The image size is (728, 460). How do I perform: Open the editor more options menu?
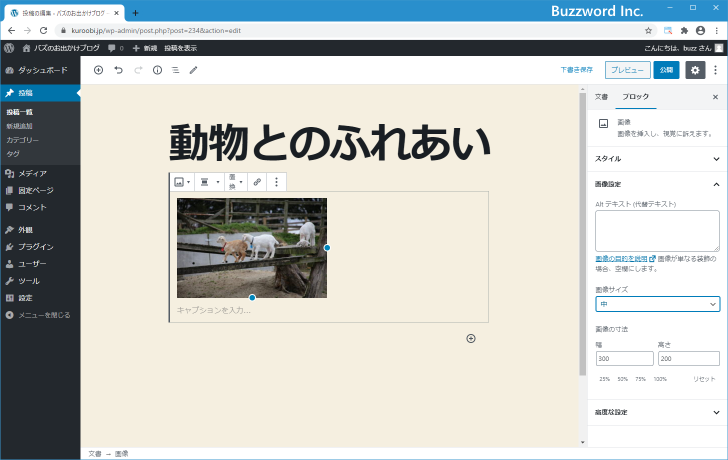click(x=715, y=70)
